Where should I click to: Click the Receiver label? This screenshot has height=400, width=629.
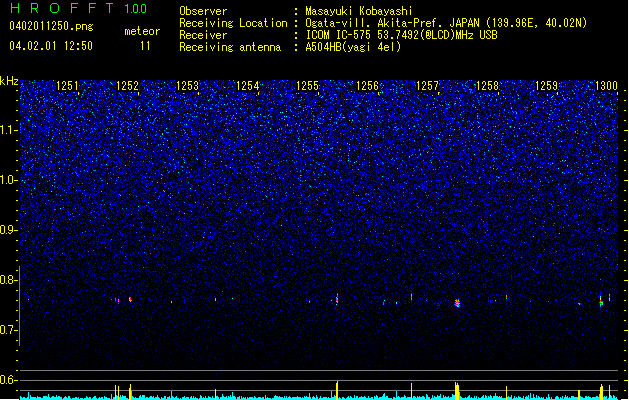click(x=203, y=35)
